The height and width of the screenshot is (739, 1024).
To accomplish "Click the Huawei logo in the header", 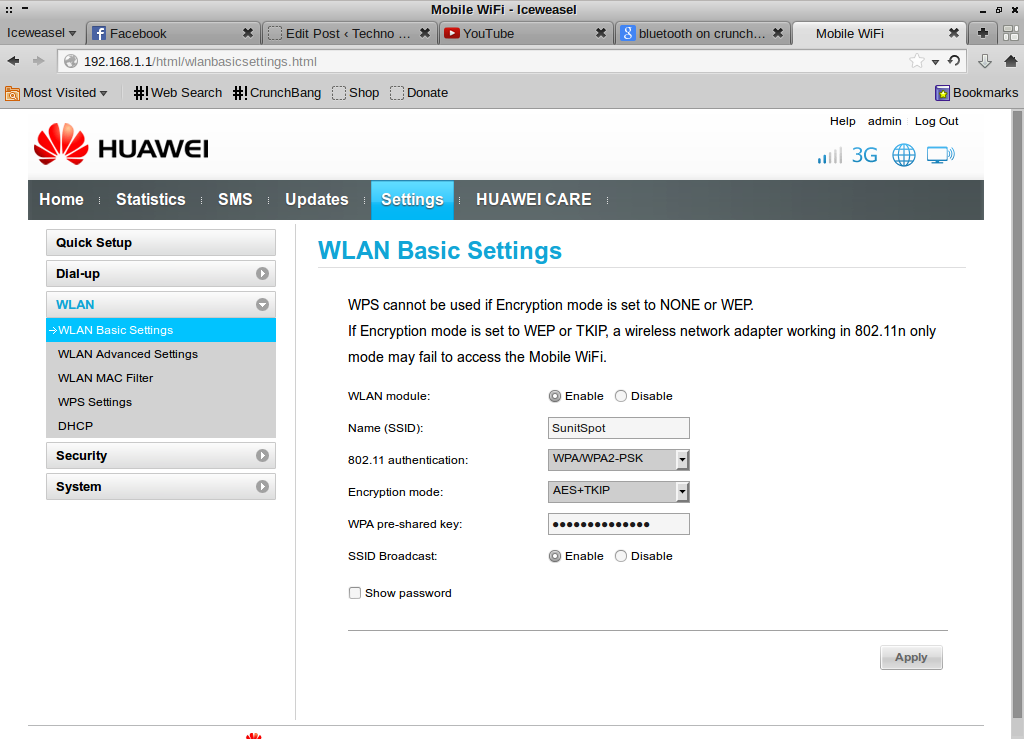I will tap(121, 147).
